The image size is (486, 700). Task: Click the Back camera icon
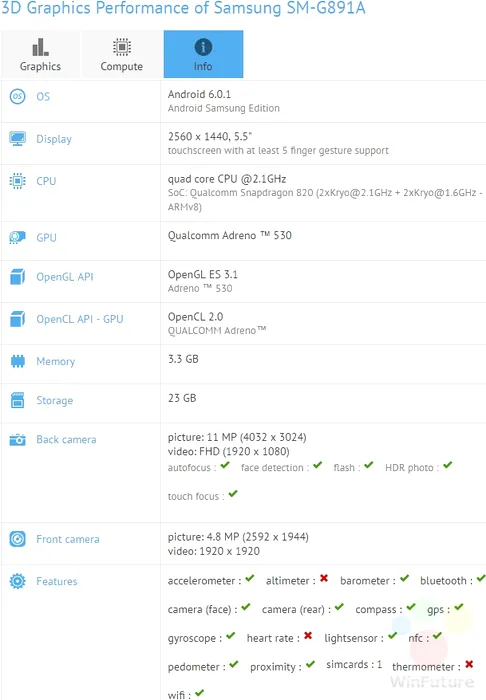(17, 440)
